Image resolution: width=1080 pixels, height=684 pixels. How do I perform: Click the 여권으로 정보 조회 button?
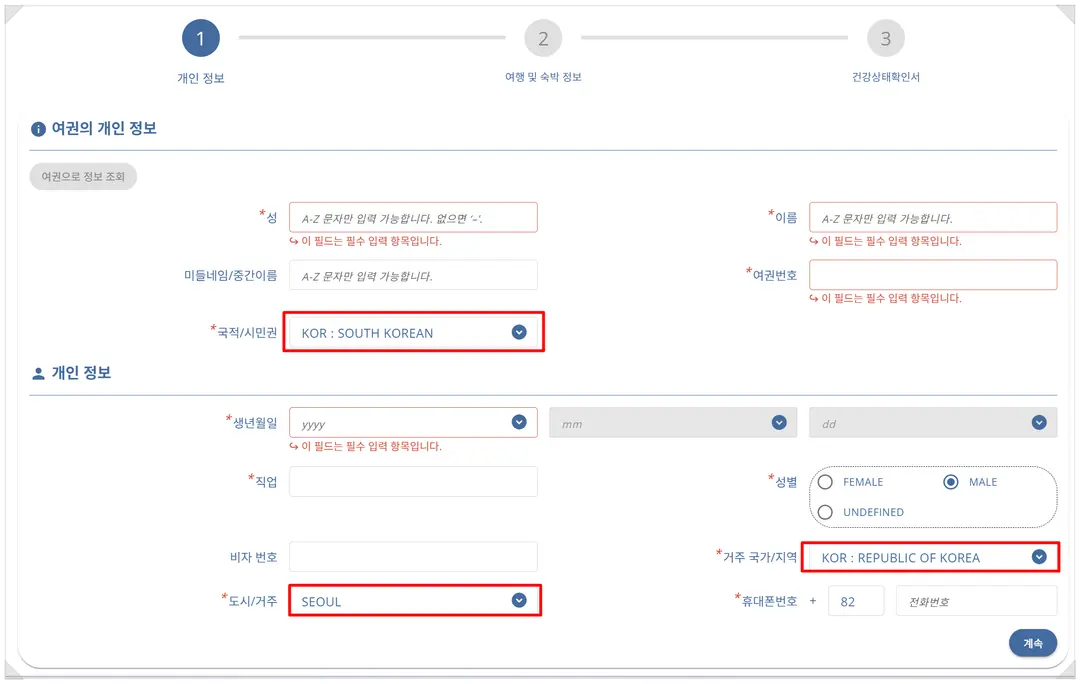[83, 176]
